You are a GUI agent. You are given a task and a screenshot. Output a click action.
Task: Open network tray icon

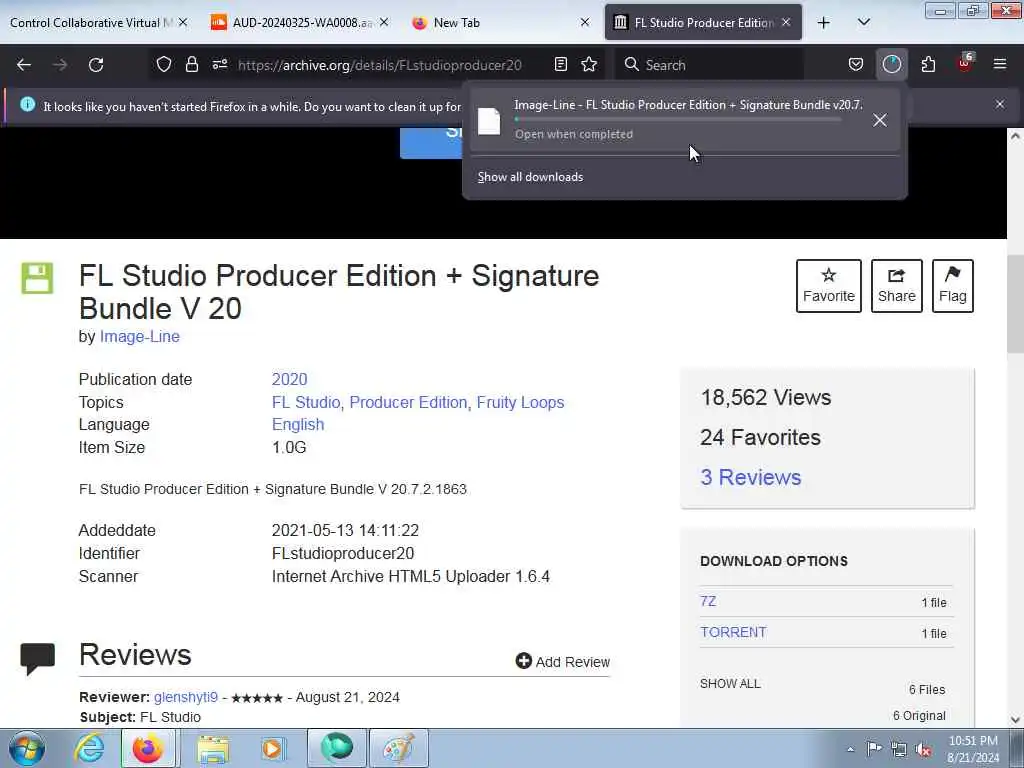[899, 749]
